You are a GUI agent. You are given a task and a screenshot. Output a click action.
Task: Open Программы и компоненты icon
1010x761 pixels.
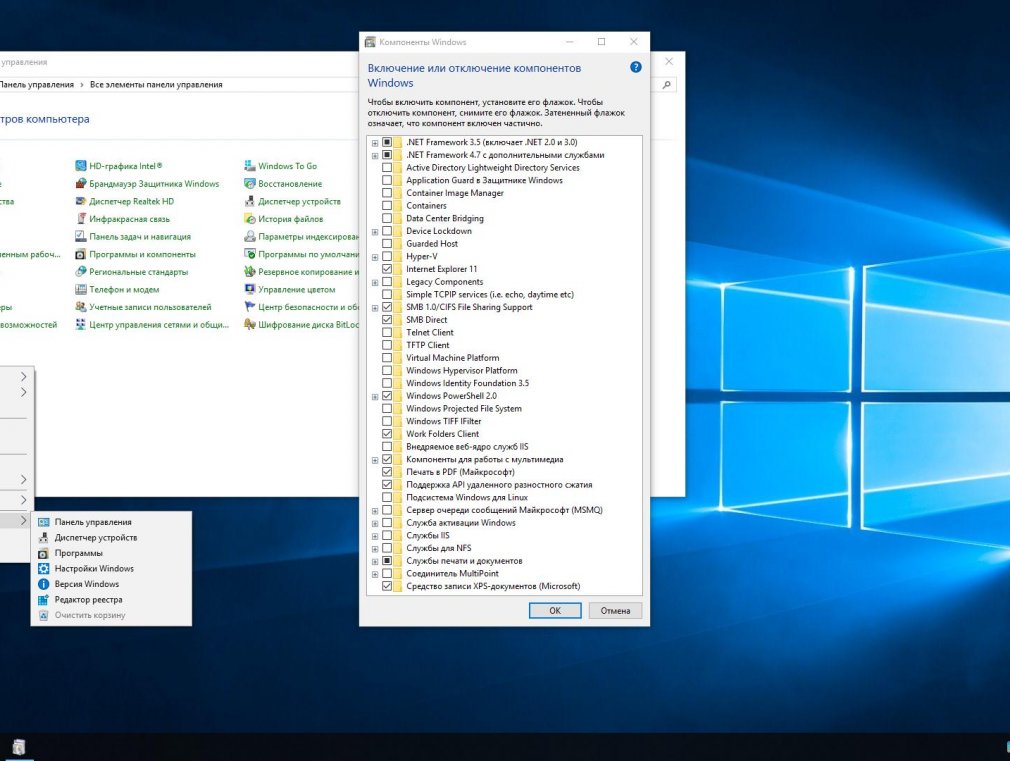click(81, 254)
